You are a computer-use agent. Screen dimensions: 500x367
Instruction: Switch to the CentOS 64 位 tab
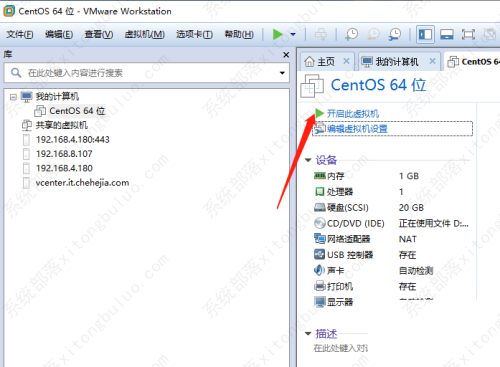[473, 62]
